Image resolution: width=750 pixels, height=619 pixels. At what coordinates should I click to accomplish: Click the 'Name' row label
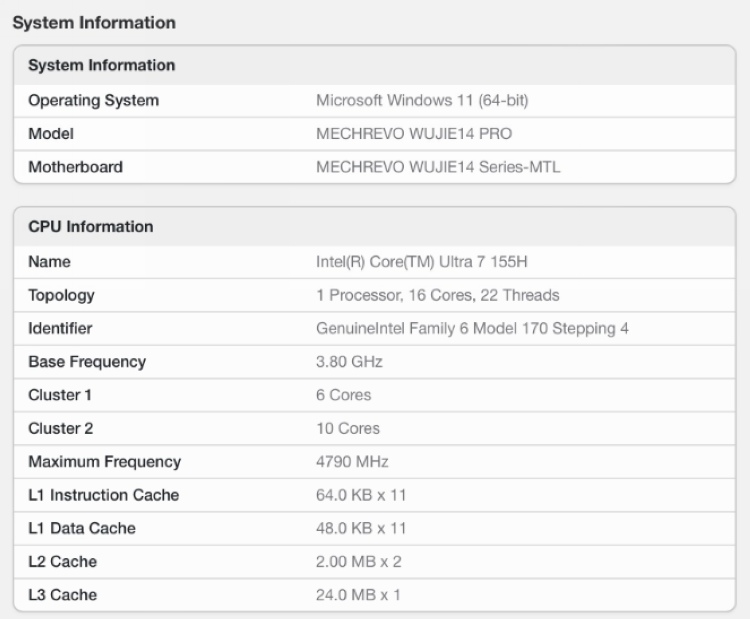pos(50,262)
